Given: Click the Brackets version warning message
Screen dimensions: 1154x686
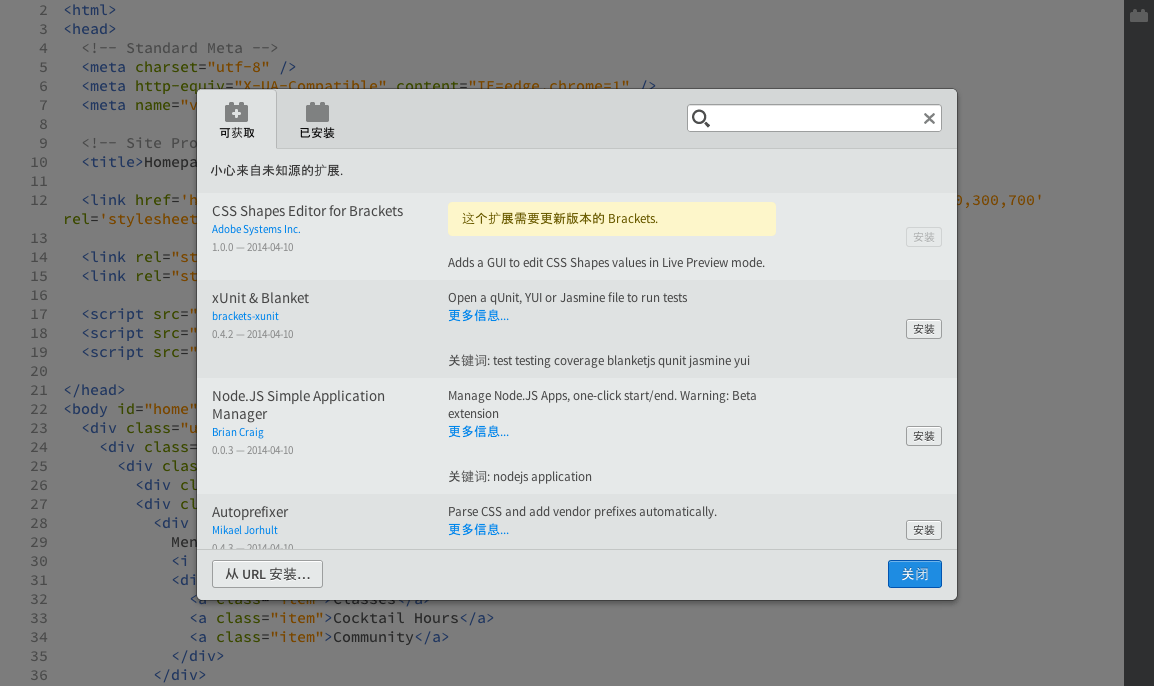Looking at the screenshot, I should 612,219.
